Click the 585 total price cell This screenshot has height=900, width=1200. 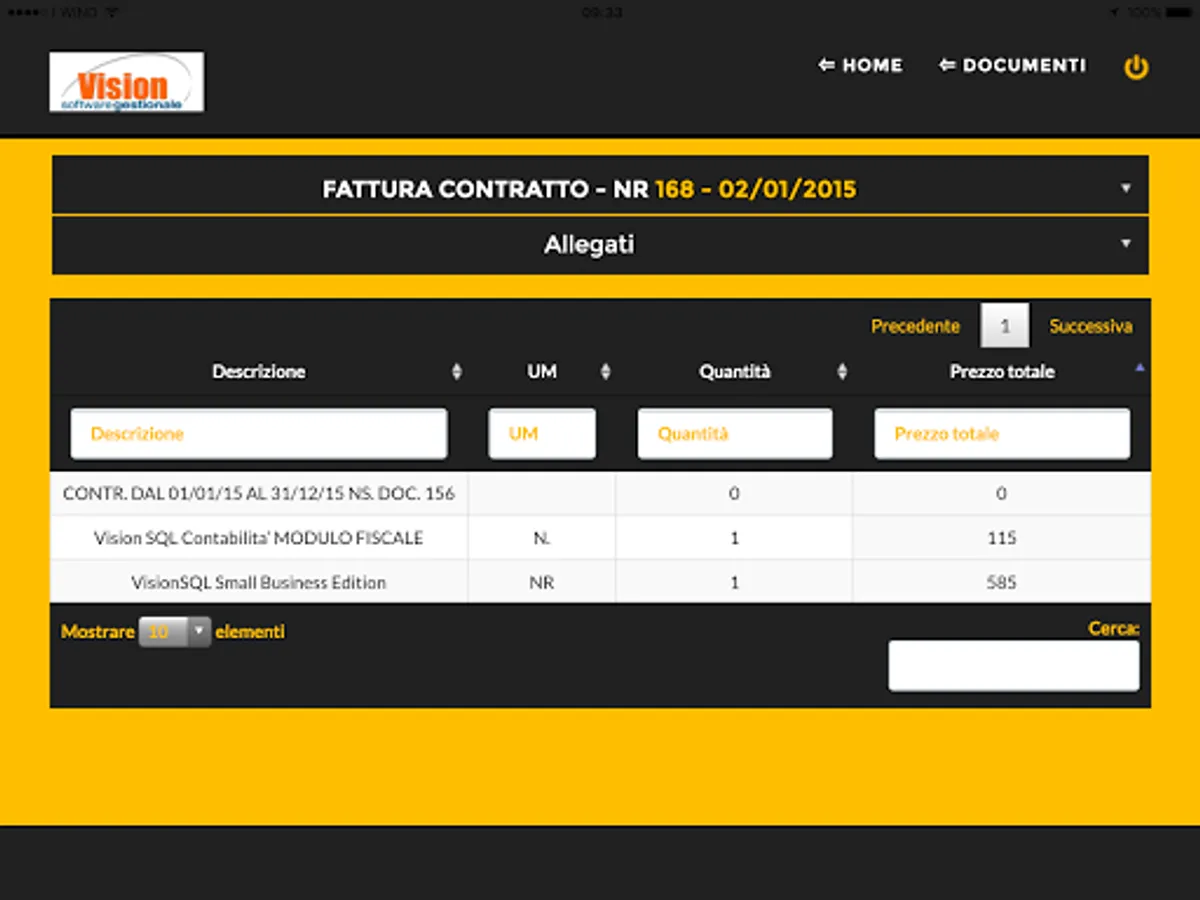[1002, 582]
